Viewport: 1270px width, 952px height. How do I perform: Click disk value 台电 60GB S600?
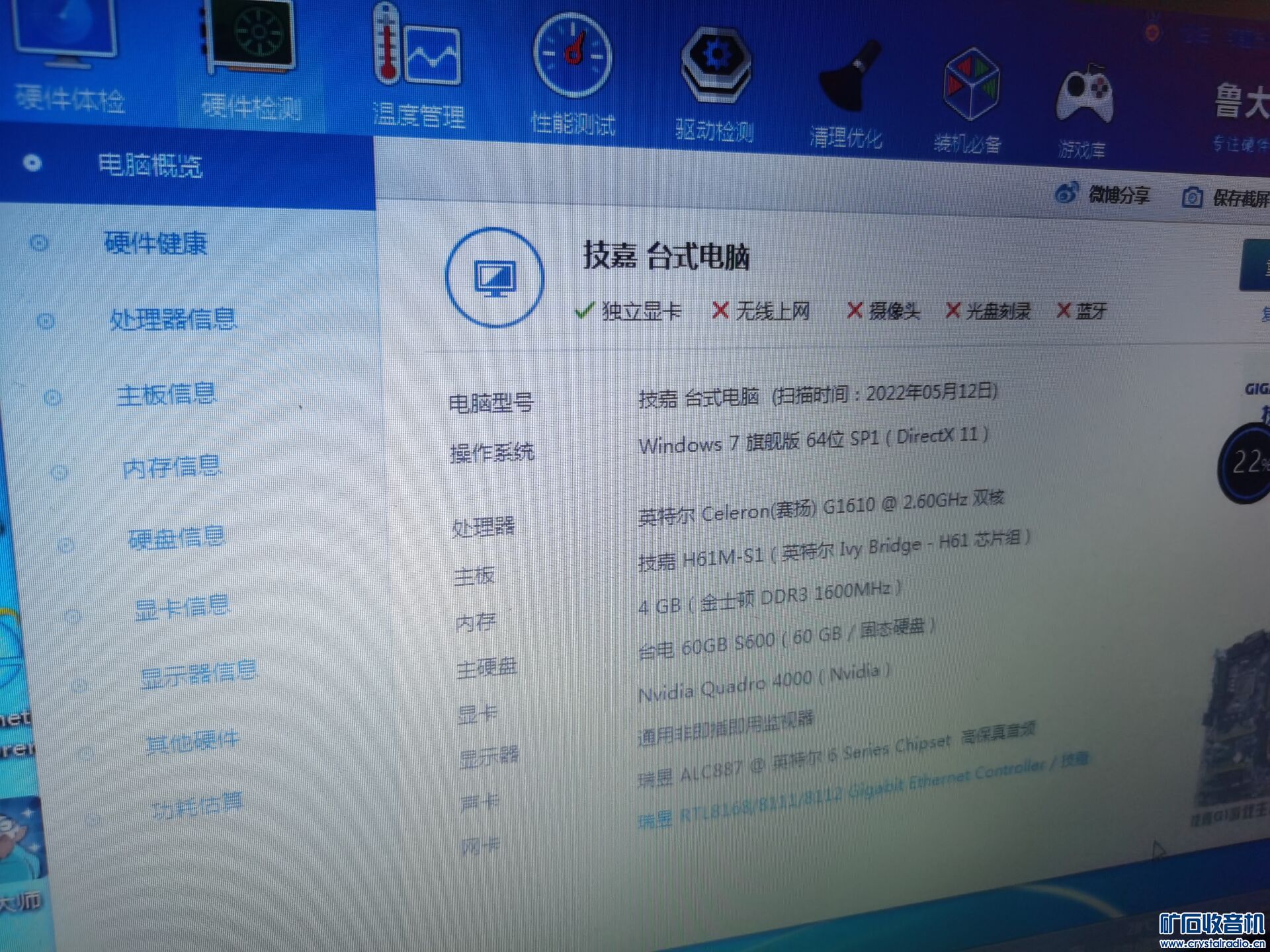point(786,638)
